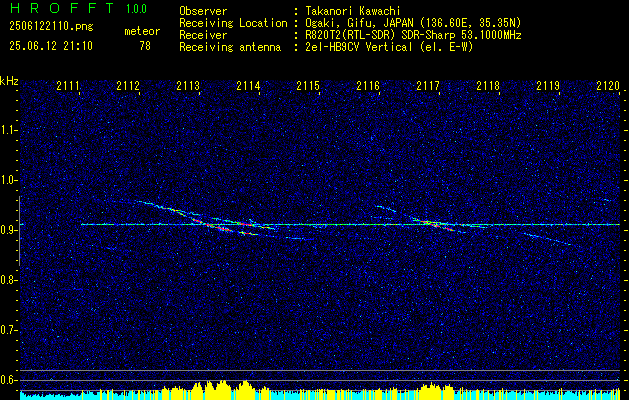Click the 2111 time marker

coord(68,85)
